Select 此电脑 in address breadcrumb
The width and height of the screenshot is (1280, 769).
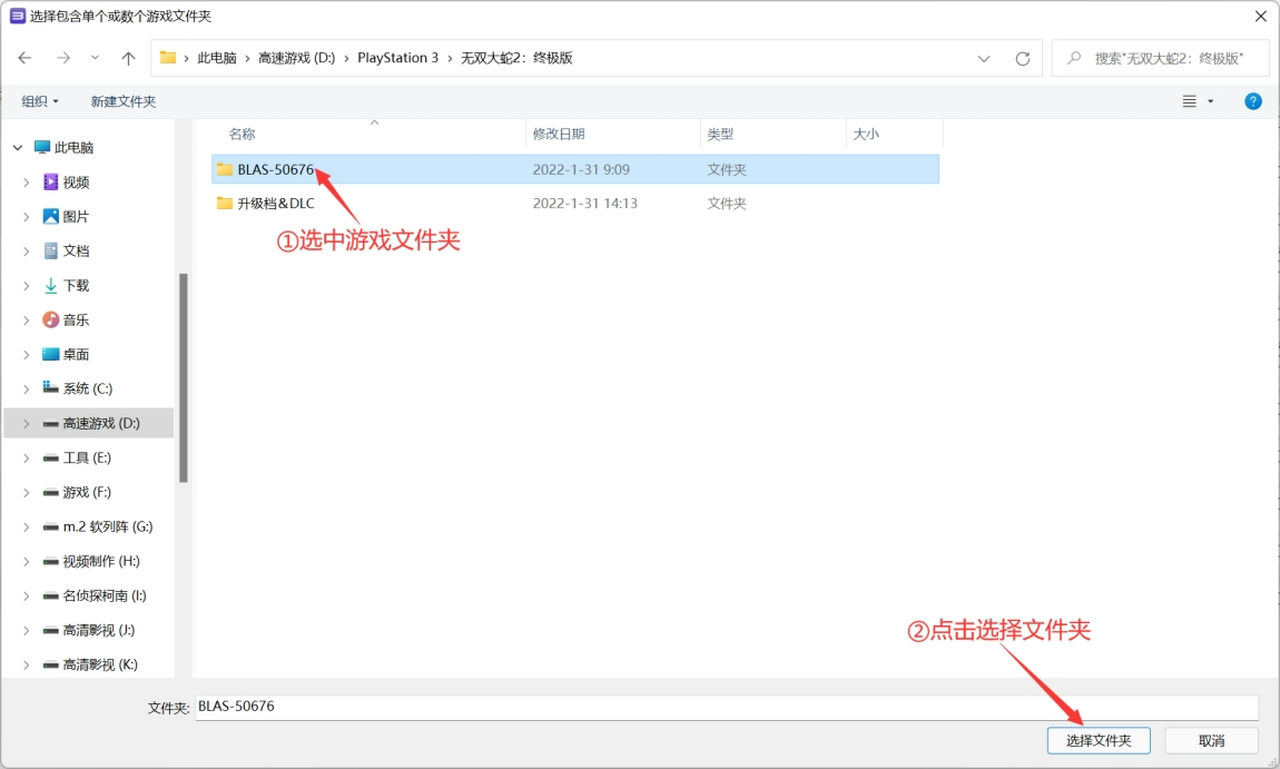pos(217,58)
